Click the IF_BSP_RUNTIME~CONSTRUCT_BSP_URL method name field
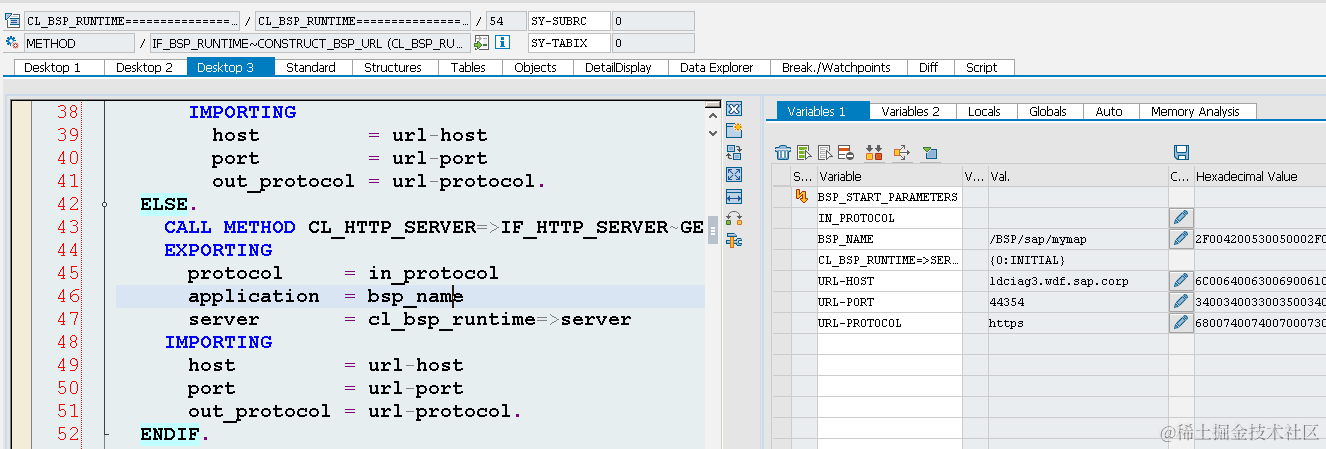Viewport: 1326px width, 449px height. [309, 43]
